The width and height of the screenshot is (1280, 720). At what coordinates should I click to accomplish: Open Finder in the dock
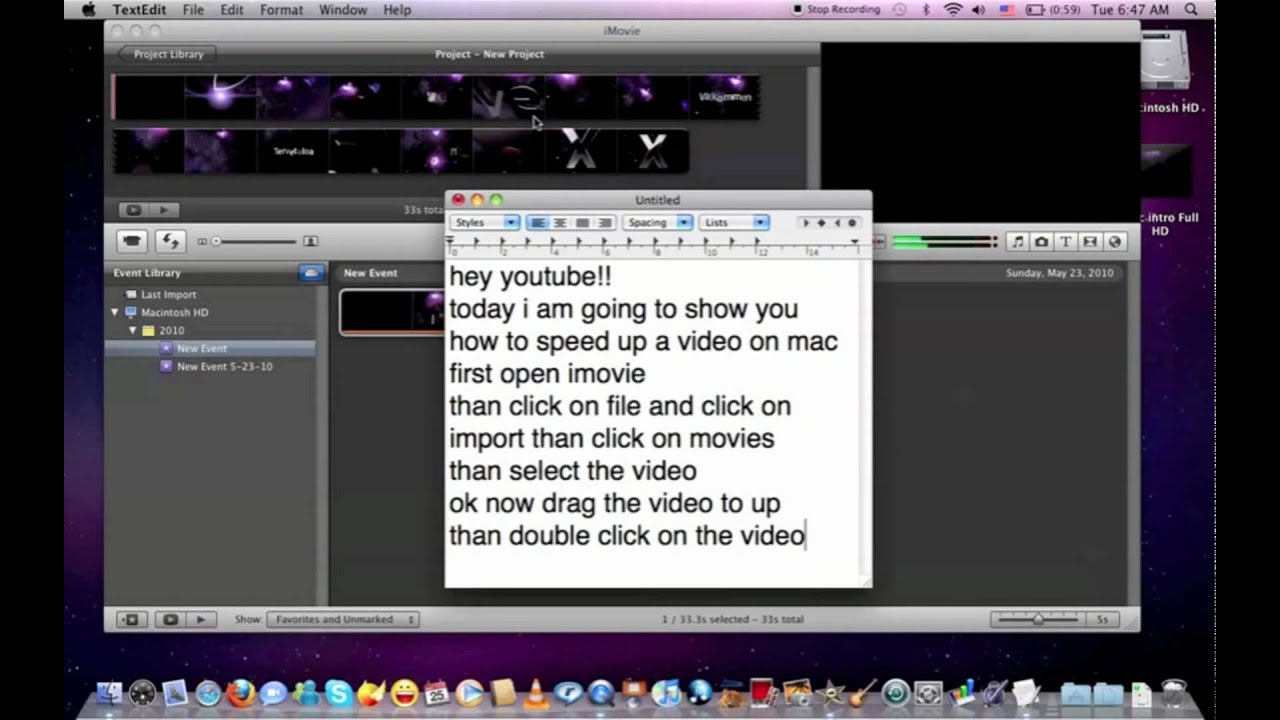[x=110, y=692]
